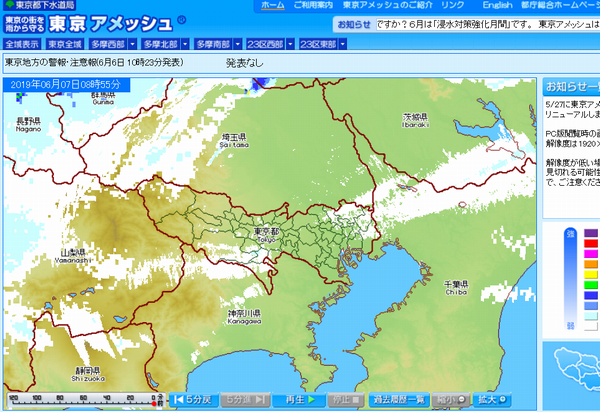Click the お知らせ panel header on right
This screenshot has width=600, height=412.
[572, 87]
